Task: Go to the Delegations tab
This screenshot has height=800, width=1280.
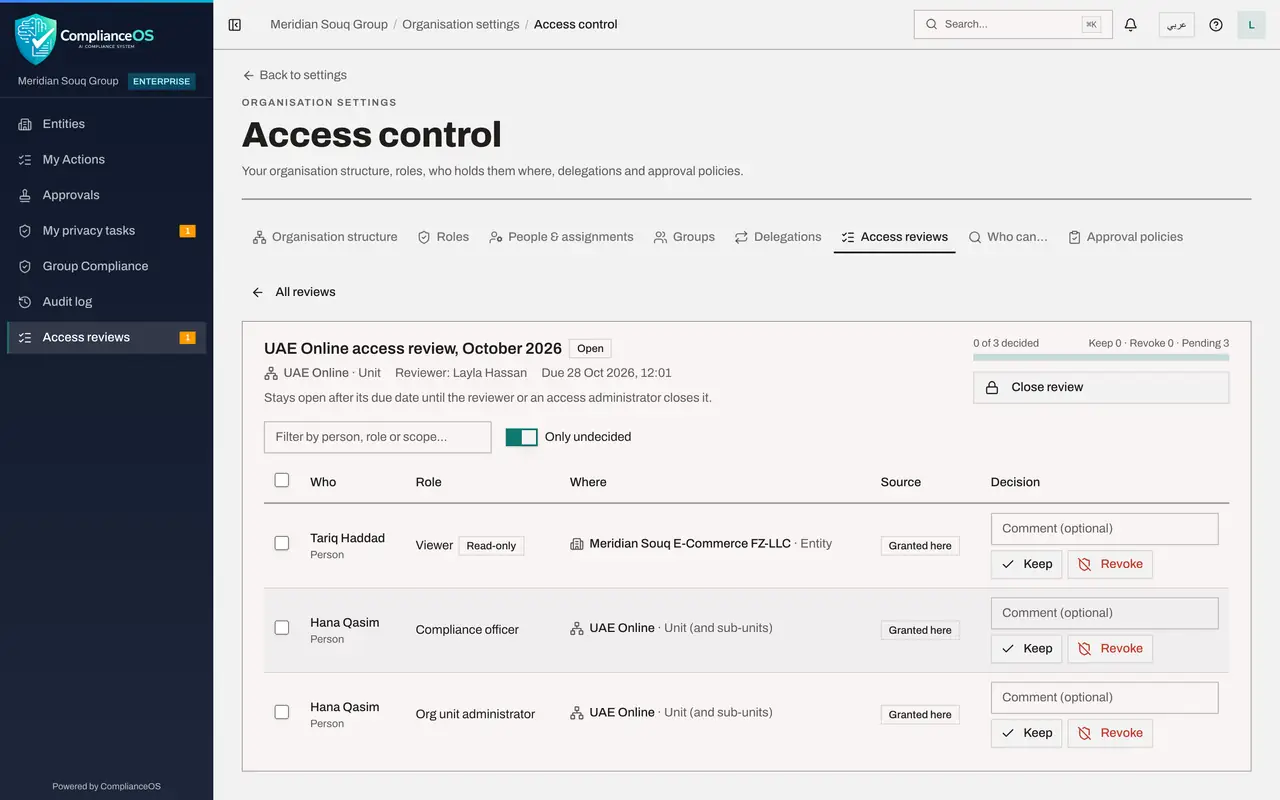Action: tap(778, 237)
